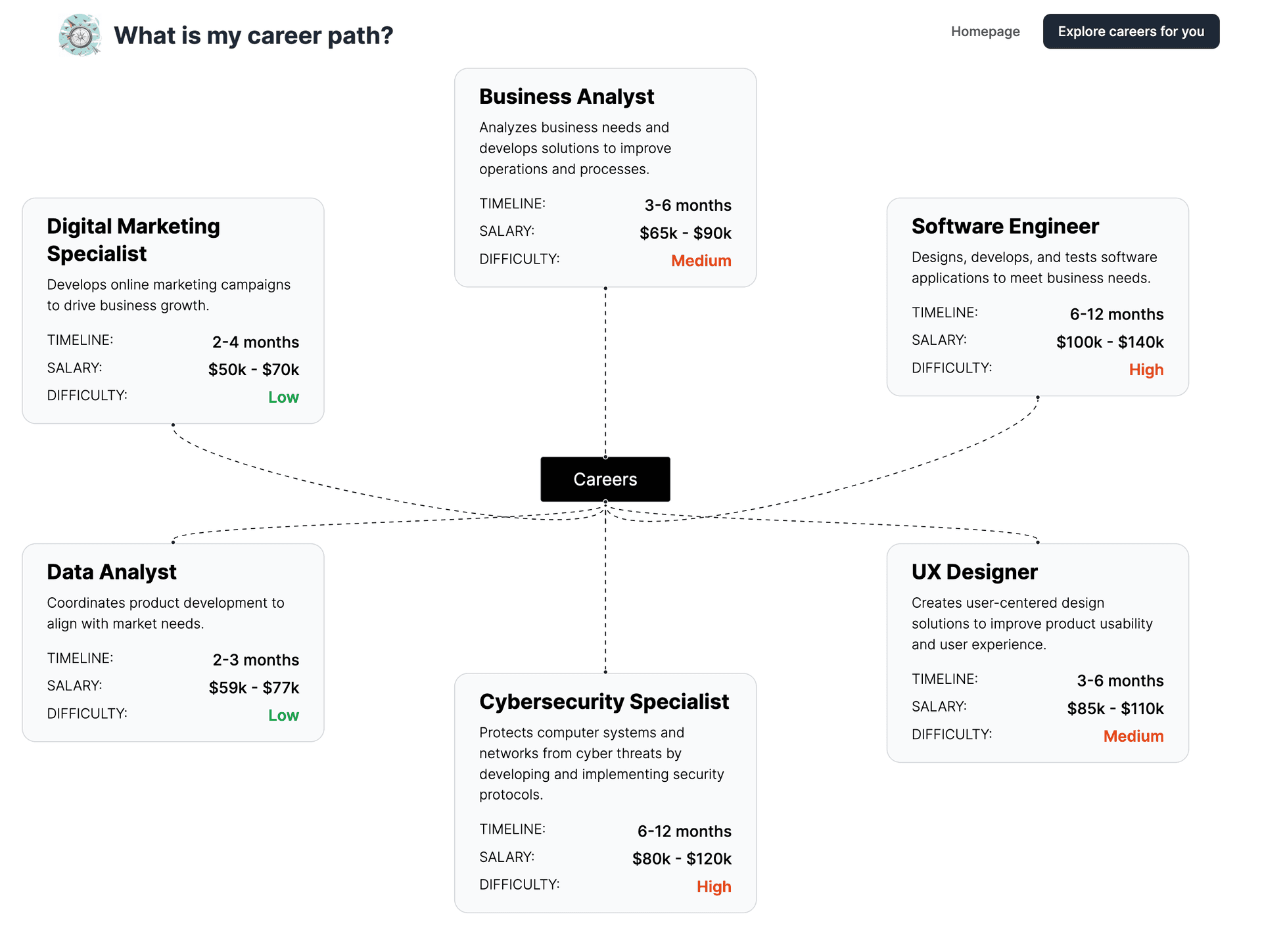Click the Medium difficulty label on Business Analyst
The image size is (1262, 952).
(701, 260)
